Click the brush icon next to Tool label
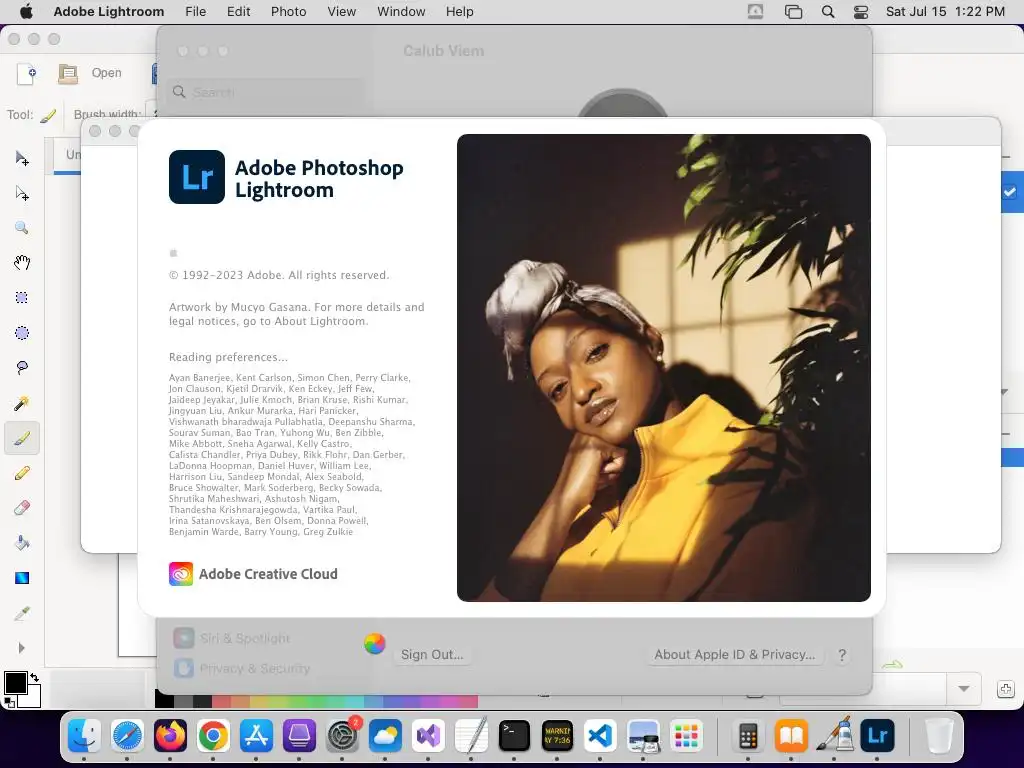This screenshot has width=1024, height=768. (x=48, y=116)
